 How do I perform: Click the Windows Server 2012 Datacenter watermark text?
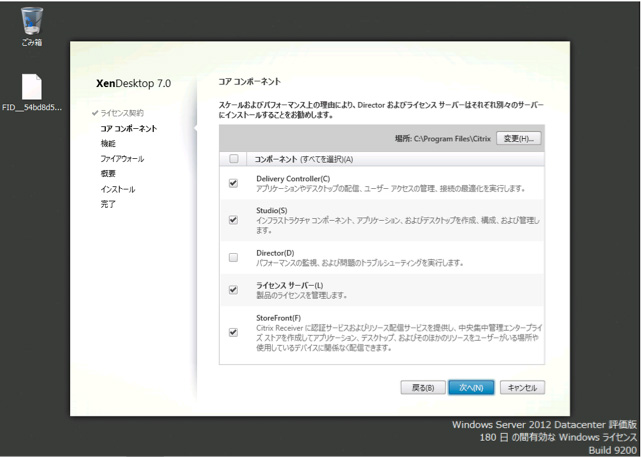[544, 424]
